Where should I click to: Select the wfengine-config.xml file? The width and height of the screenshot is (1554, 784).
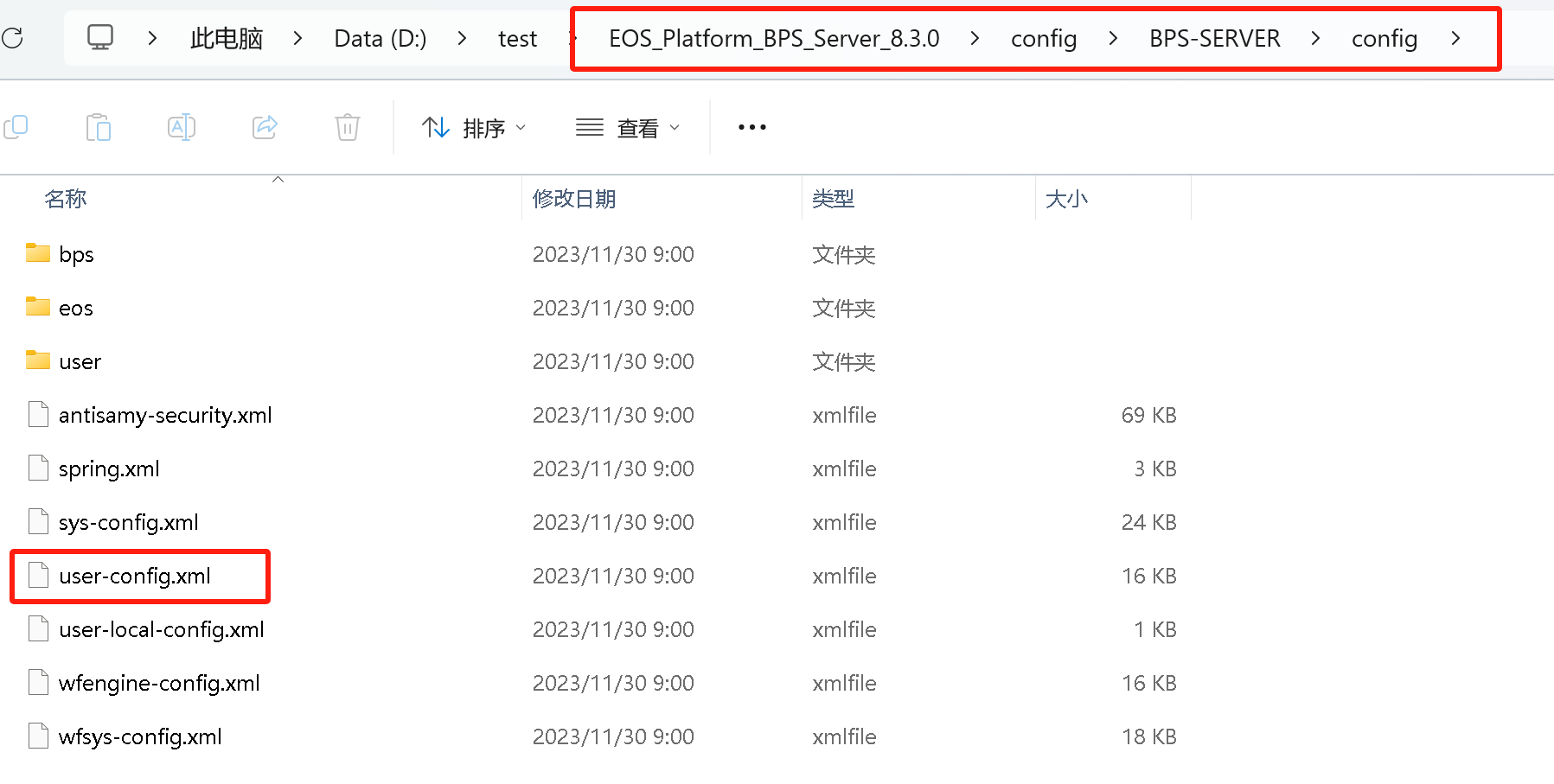tap(159, 683)
